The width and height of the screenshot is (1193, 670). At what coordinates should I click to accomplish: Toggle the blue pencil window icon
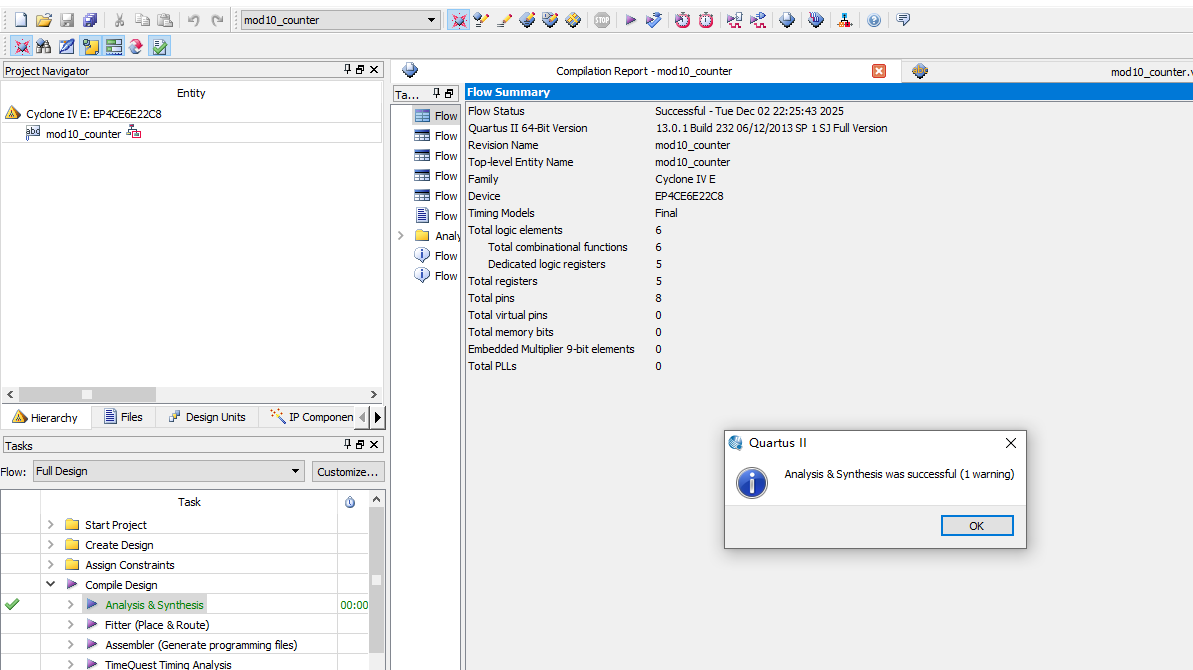click(x=67, y=46)
